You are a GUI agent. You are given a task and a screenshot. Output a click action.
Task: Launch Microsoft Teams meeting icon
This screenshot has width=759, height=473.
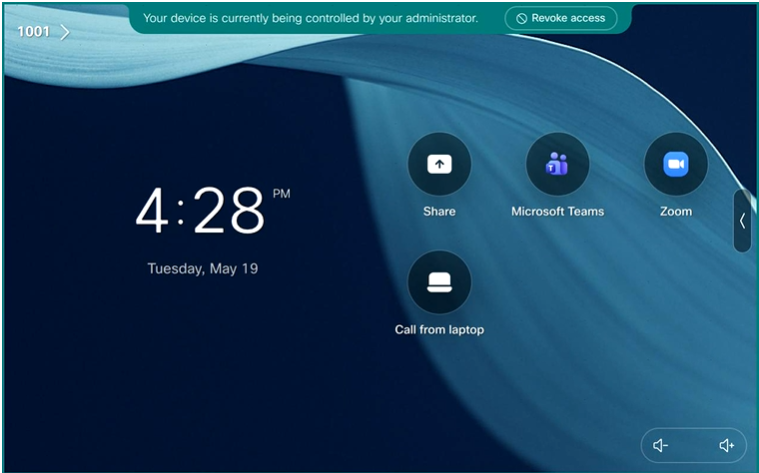point(557,164)
